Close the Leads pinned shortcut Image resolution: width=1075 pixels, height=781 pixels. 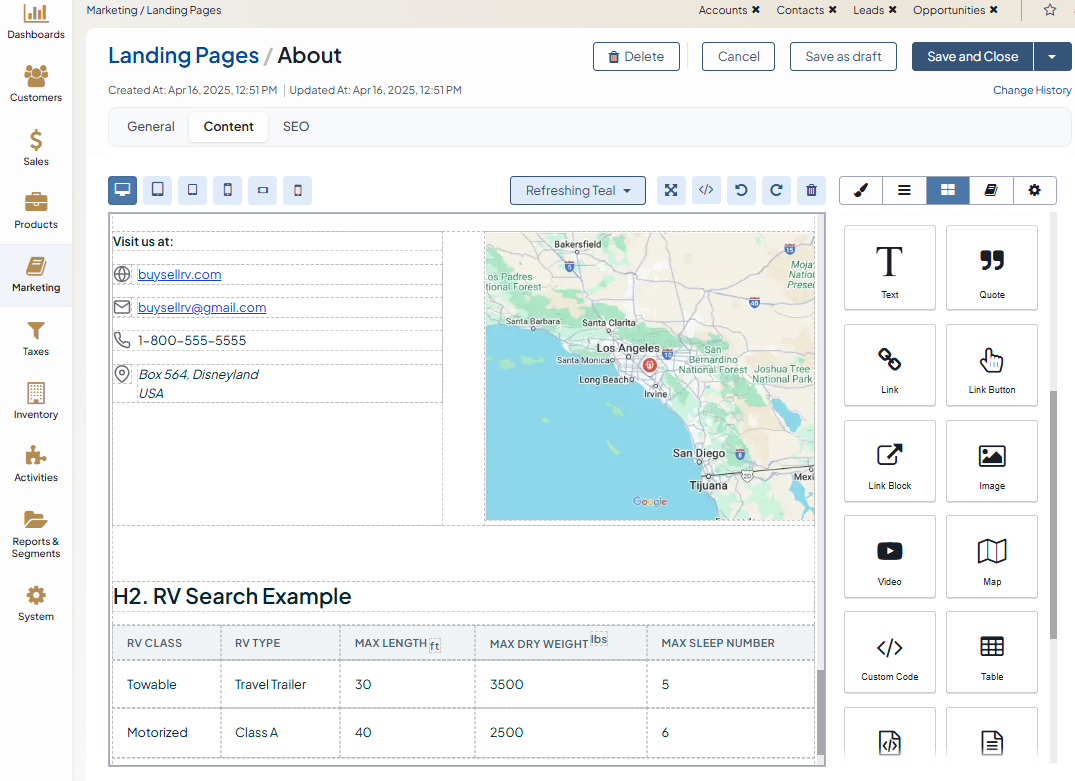[891, 10]
